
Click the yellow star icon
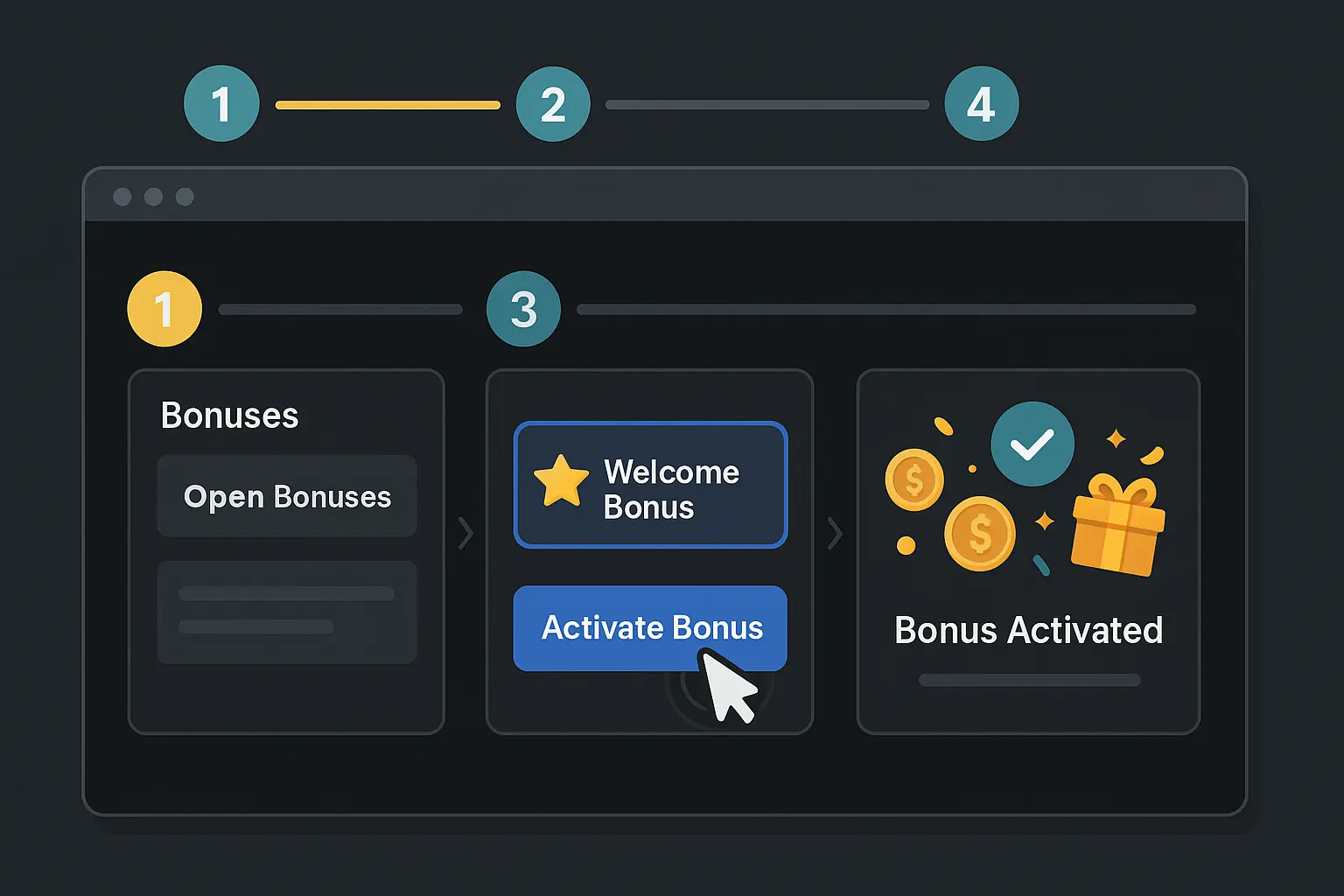point(561,481)
